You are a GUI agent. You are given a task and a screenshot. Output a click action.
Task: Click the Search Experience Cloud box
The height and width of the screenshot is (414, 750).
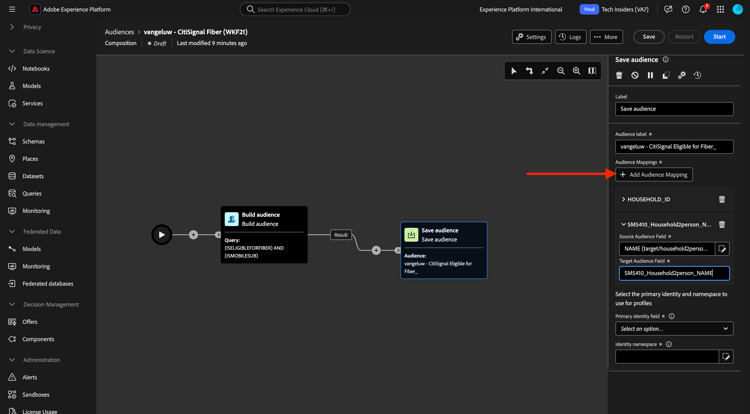coord(295,9)
